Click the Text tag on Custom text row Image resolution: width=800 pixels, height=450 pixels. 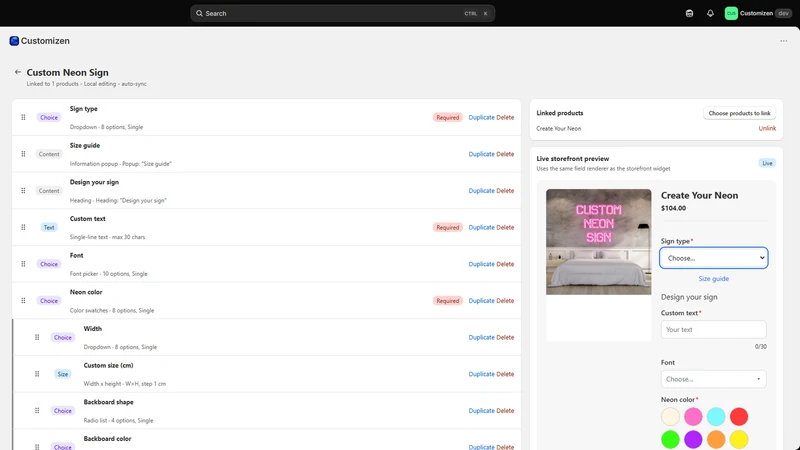pyautogui.click(x=49, y=228)
